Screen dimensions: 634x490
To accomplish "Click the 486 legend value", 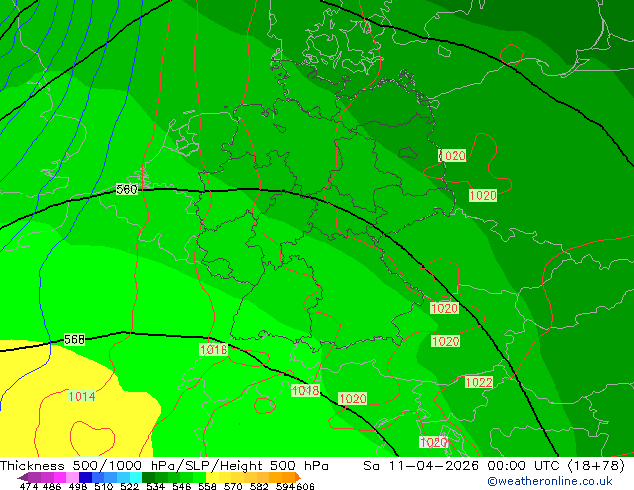I will click(x=52, y=486).
